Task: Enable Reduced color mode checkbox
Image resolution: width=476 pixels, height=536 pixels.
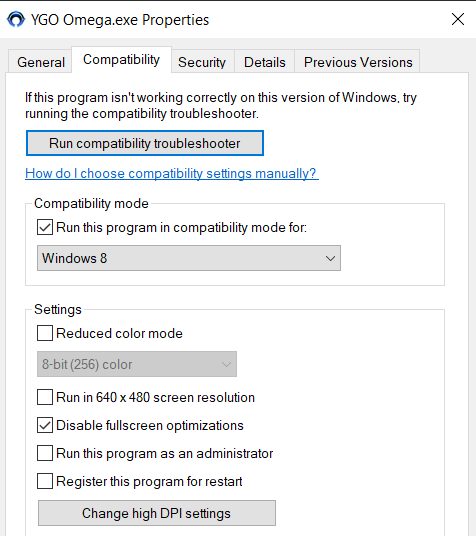Action: tap(45, 333)
